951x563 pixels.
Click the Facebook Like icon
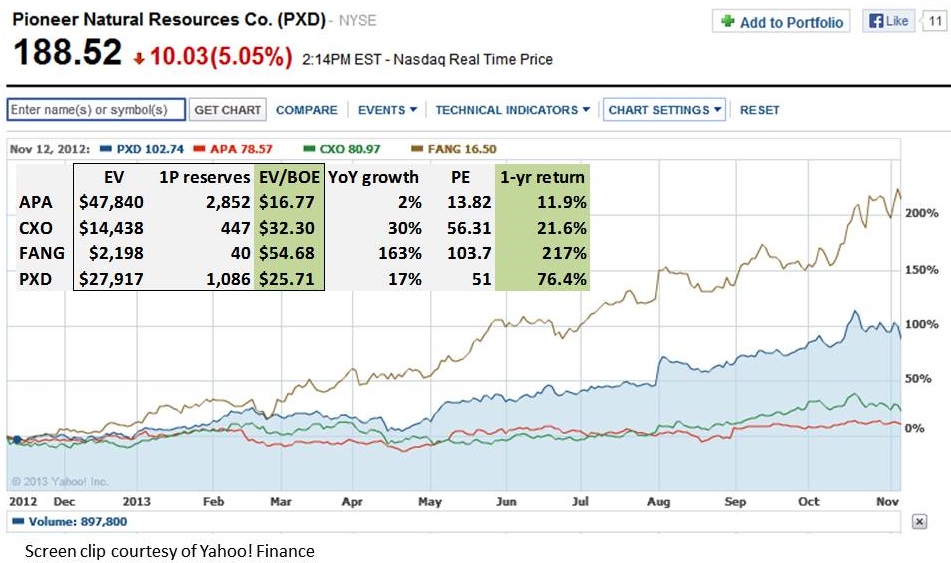pos(876,21)
